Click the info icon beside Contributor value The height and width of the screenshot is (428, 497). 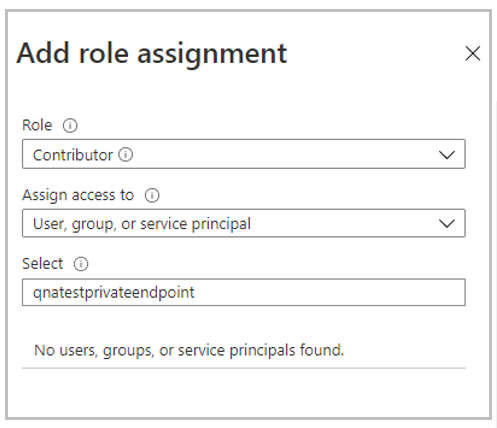[x=126, y=155]
